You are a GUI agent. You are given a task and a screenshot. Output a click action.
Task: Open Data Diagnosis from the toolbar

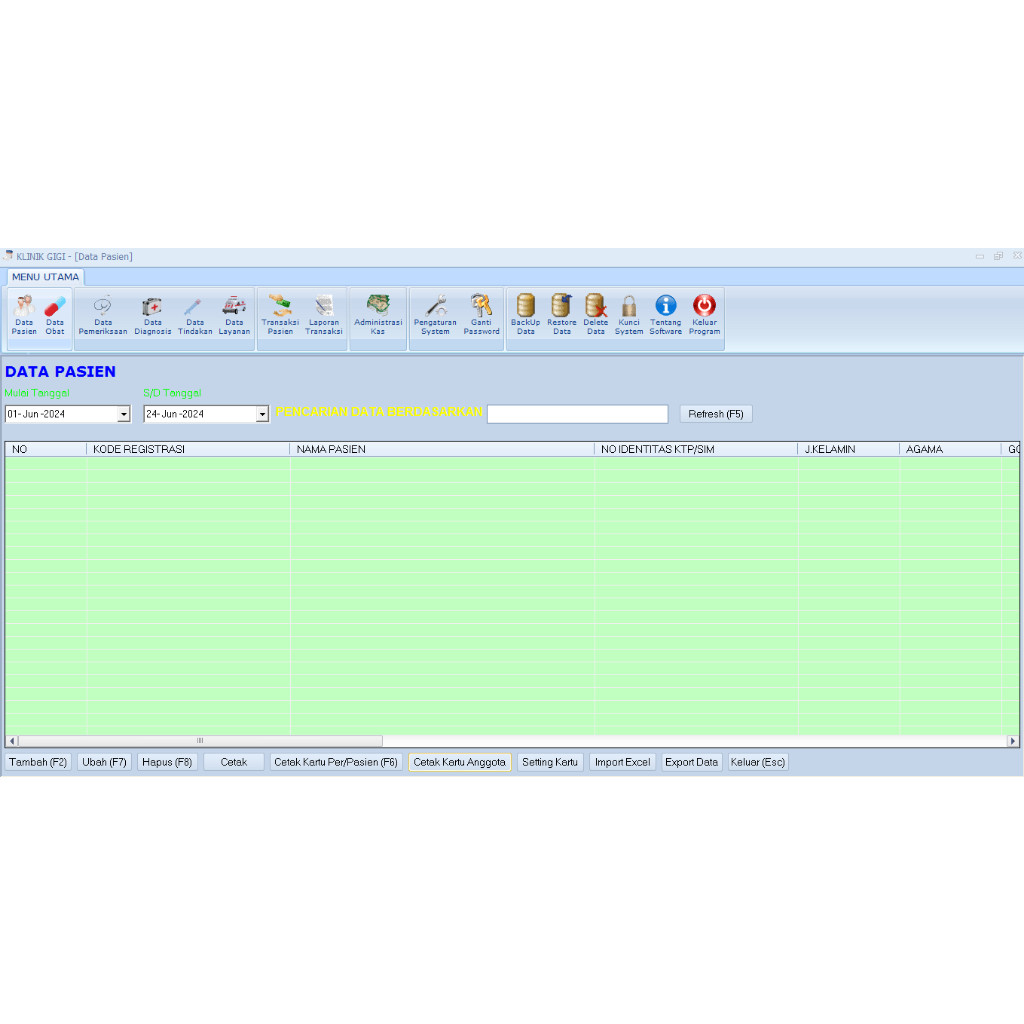coord(152,307)
